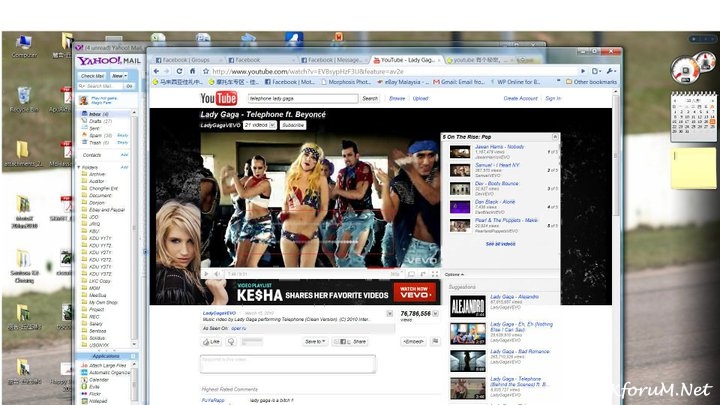Open the Gmail: Email bookmark

(459, 82)
